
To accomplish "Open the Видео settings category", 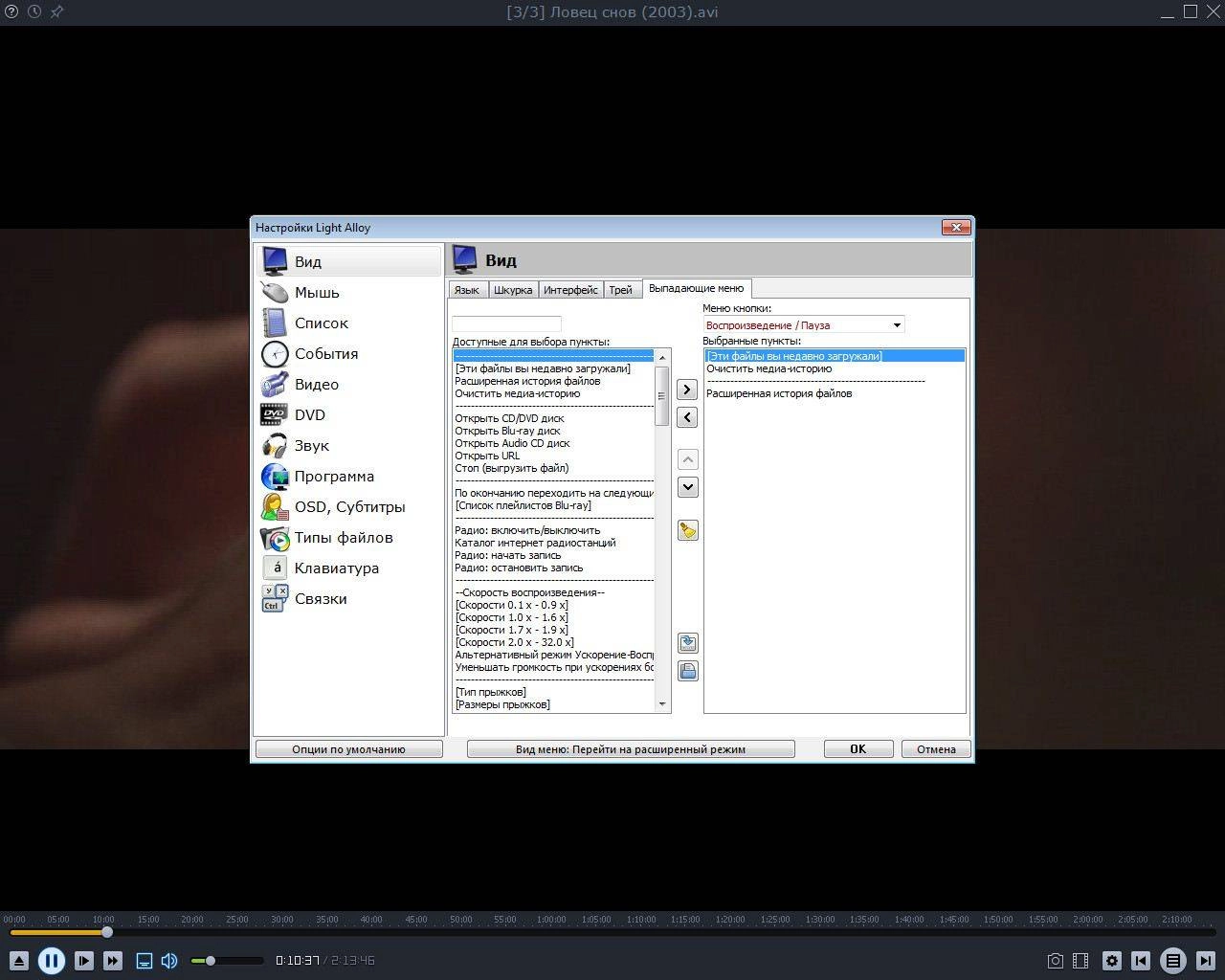I will 348,384.
